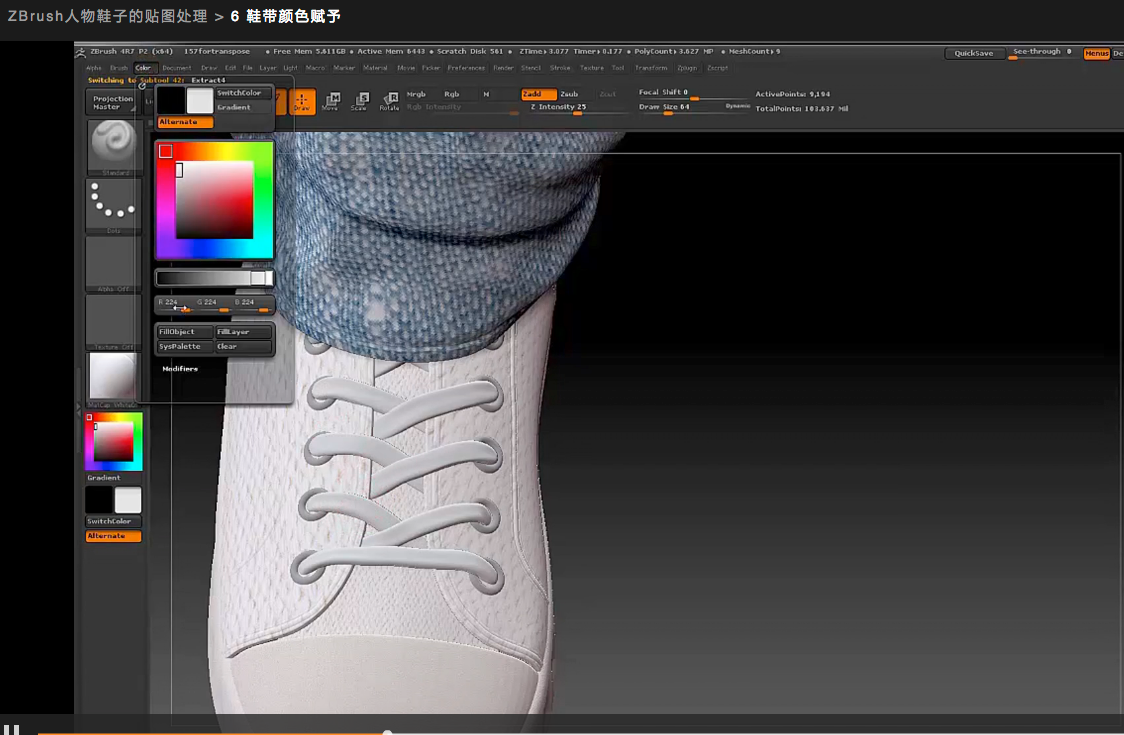Open the Texture menu

[x=591, y=68]
